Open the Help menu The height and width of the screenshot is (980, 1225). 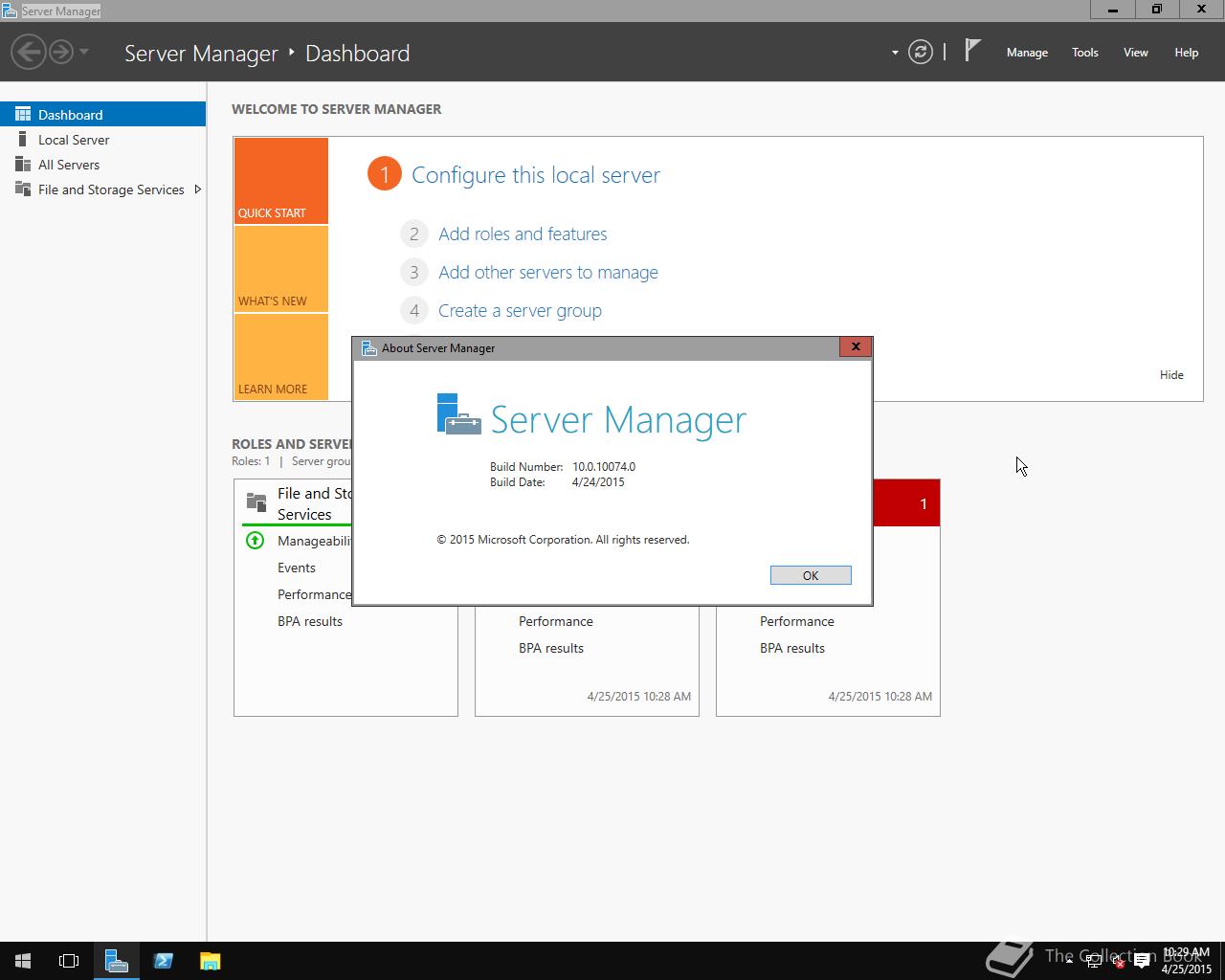[1186, 53]
